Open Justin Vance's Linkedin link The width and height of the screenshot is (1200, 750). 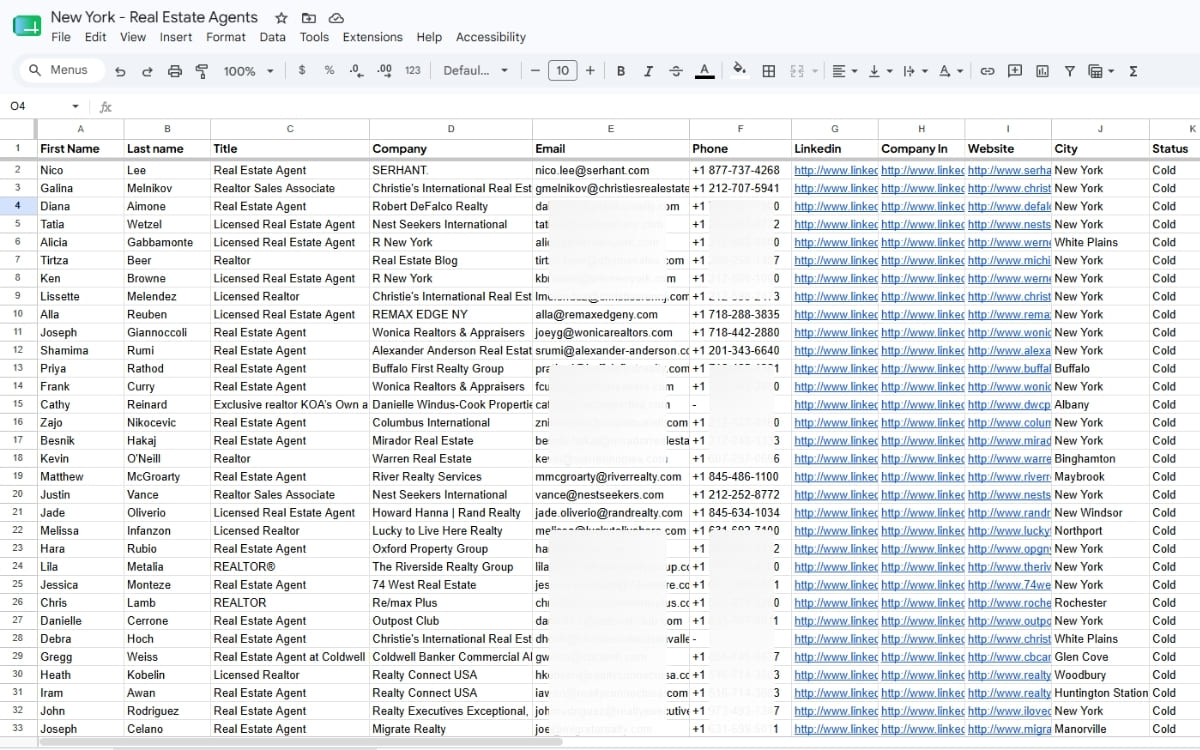pos(835,494)
